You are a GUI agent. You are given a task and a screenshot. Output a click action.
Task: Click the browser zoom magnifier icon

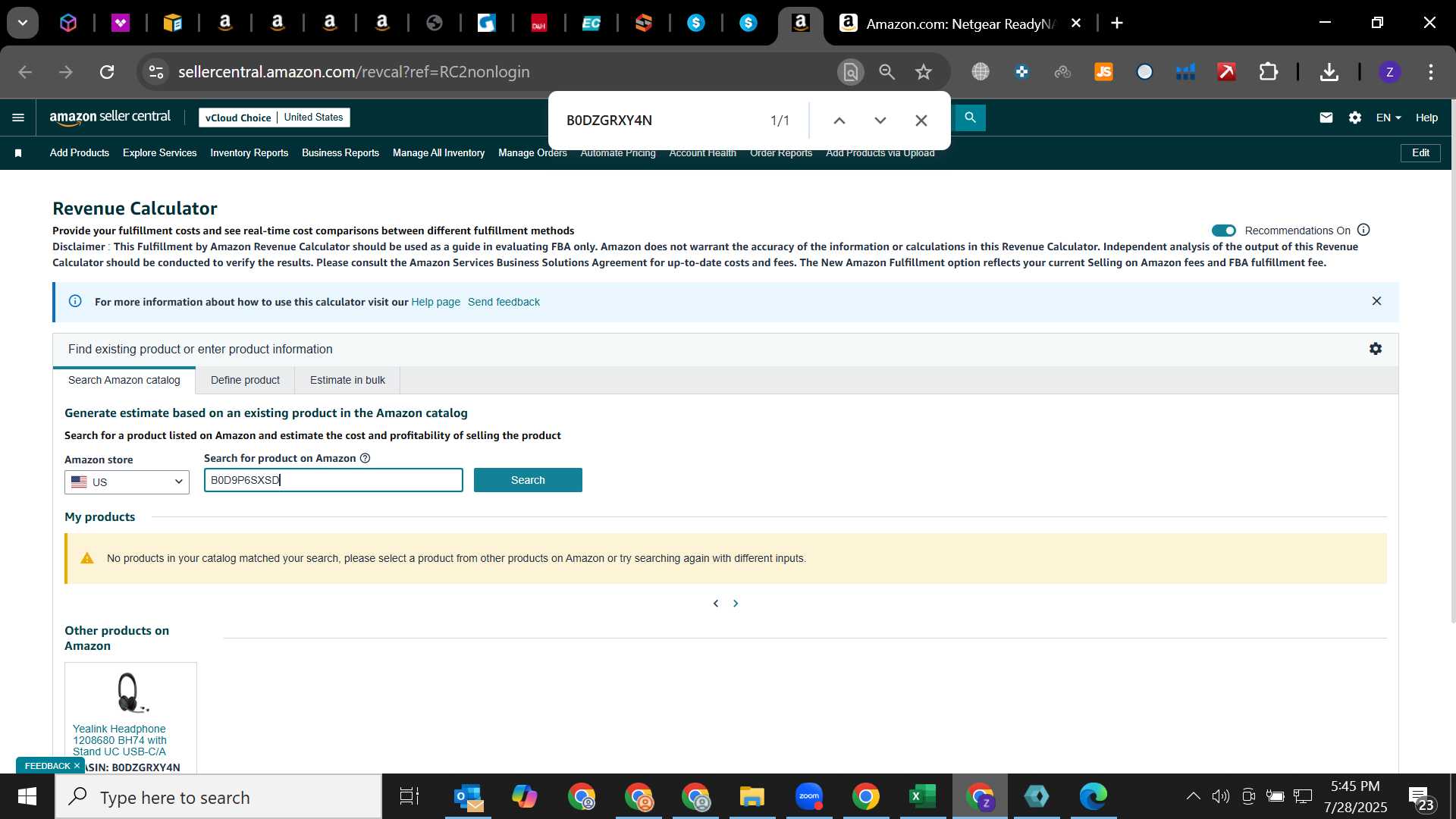[886, 72]
